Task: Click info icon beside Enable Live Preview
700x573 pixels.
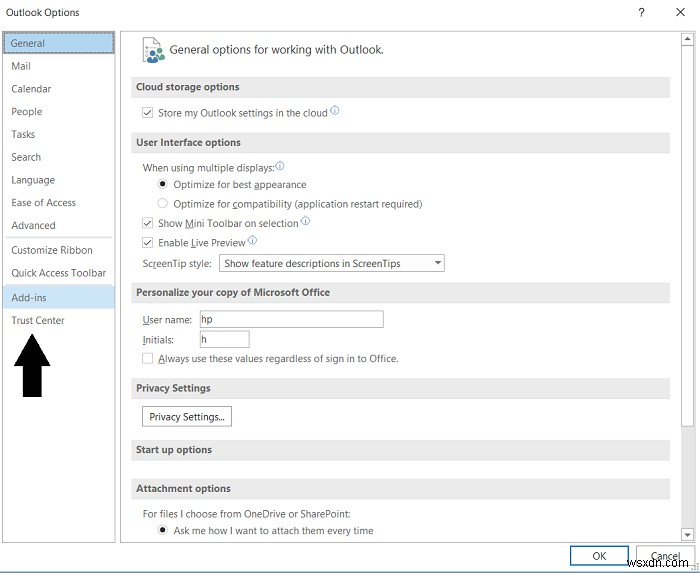Action: pos(252,241)
